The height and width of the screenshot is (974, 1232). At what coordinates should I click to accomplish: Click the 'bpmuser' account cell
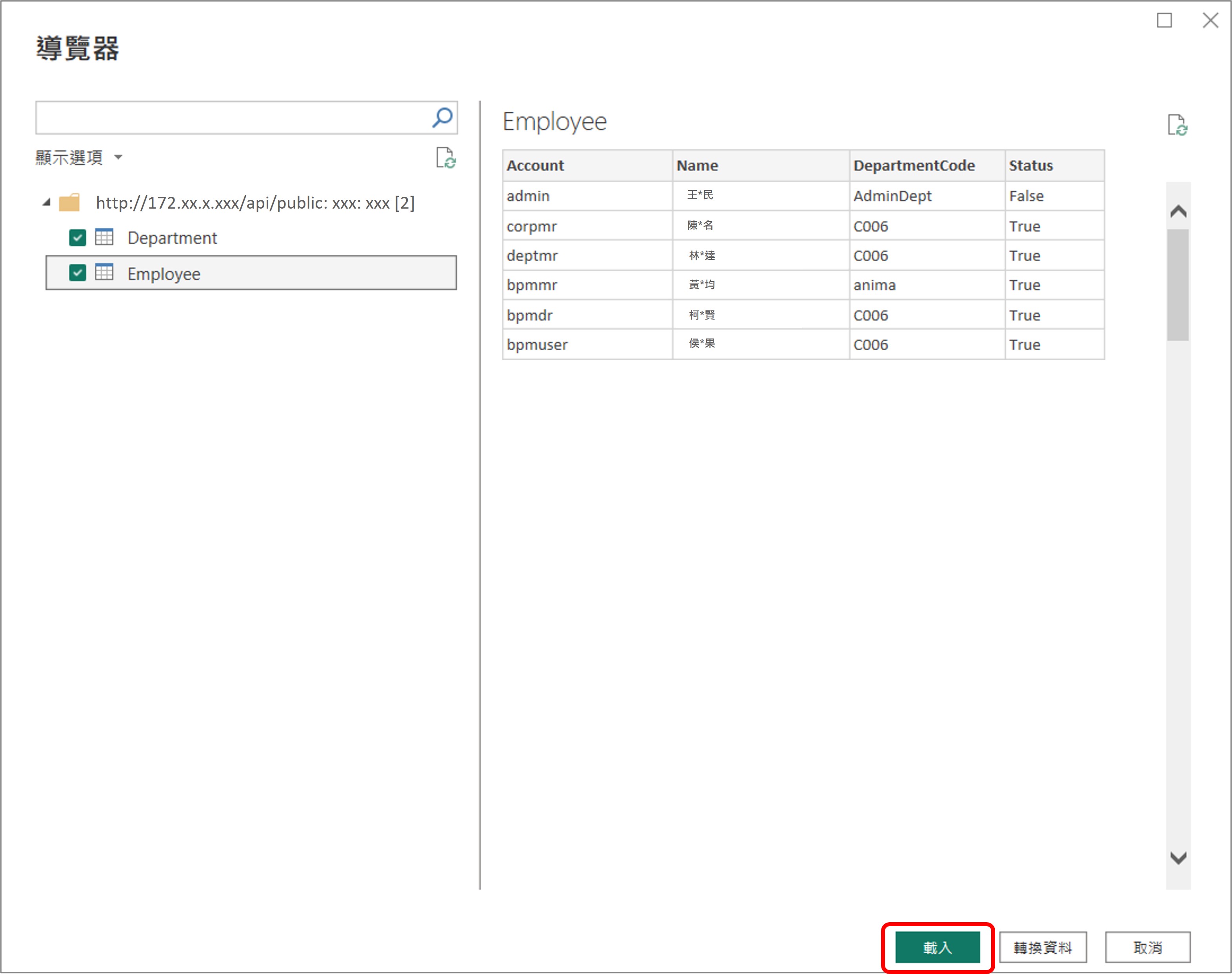(588, 344)
